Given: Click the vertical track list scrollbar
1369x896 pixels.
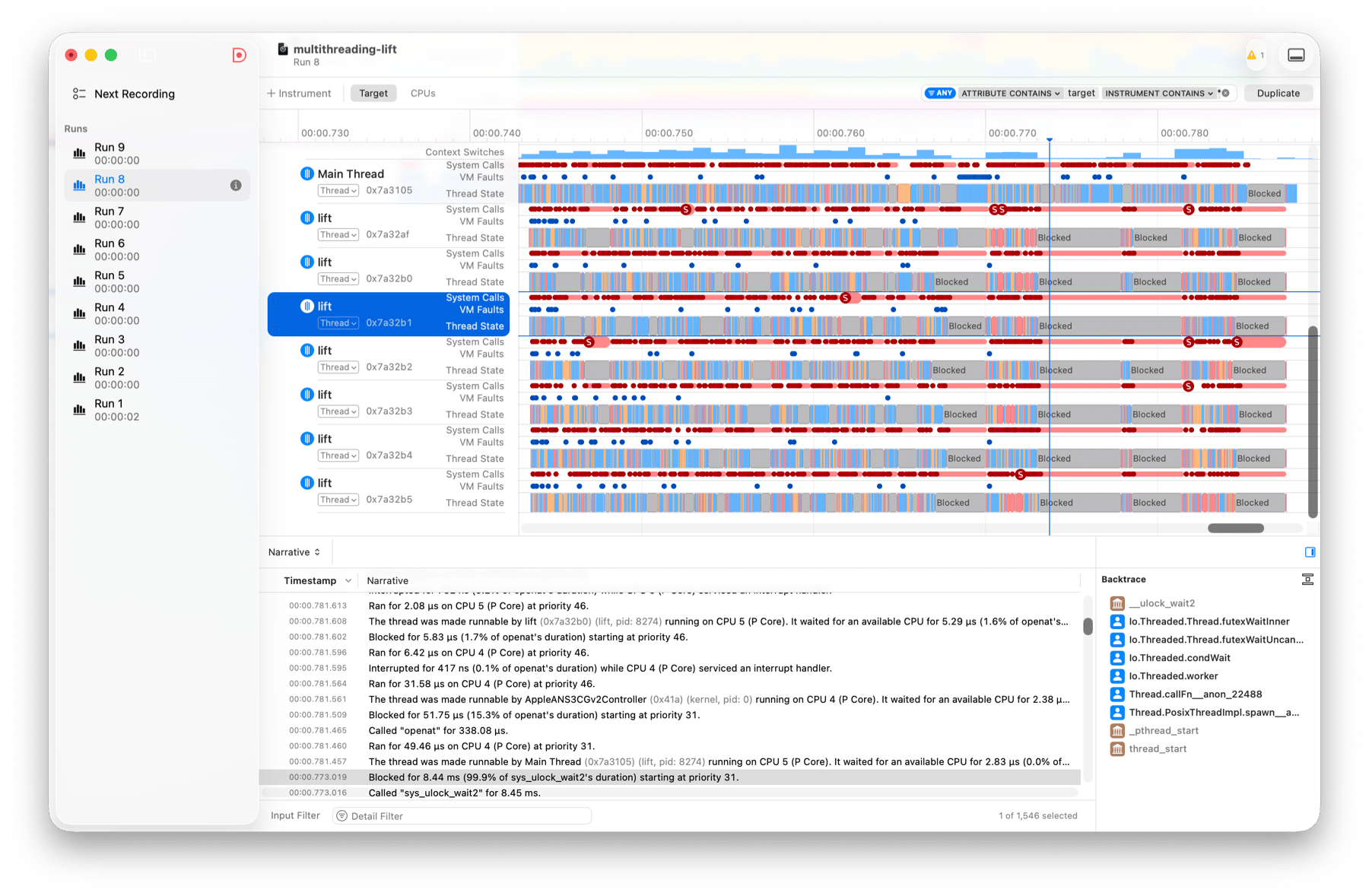Looking at the screenshot, I should (1313, 422).
